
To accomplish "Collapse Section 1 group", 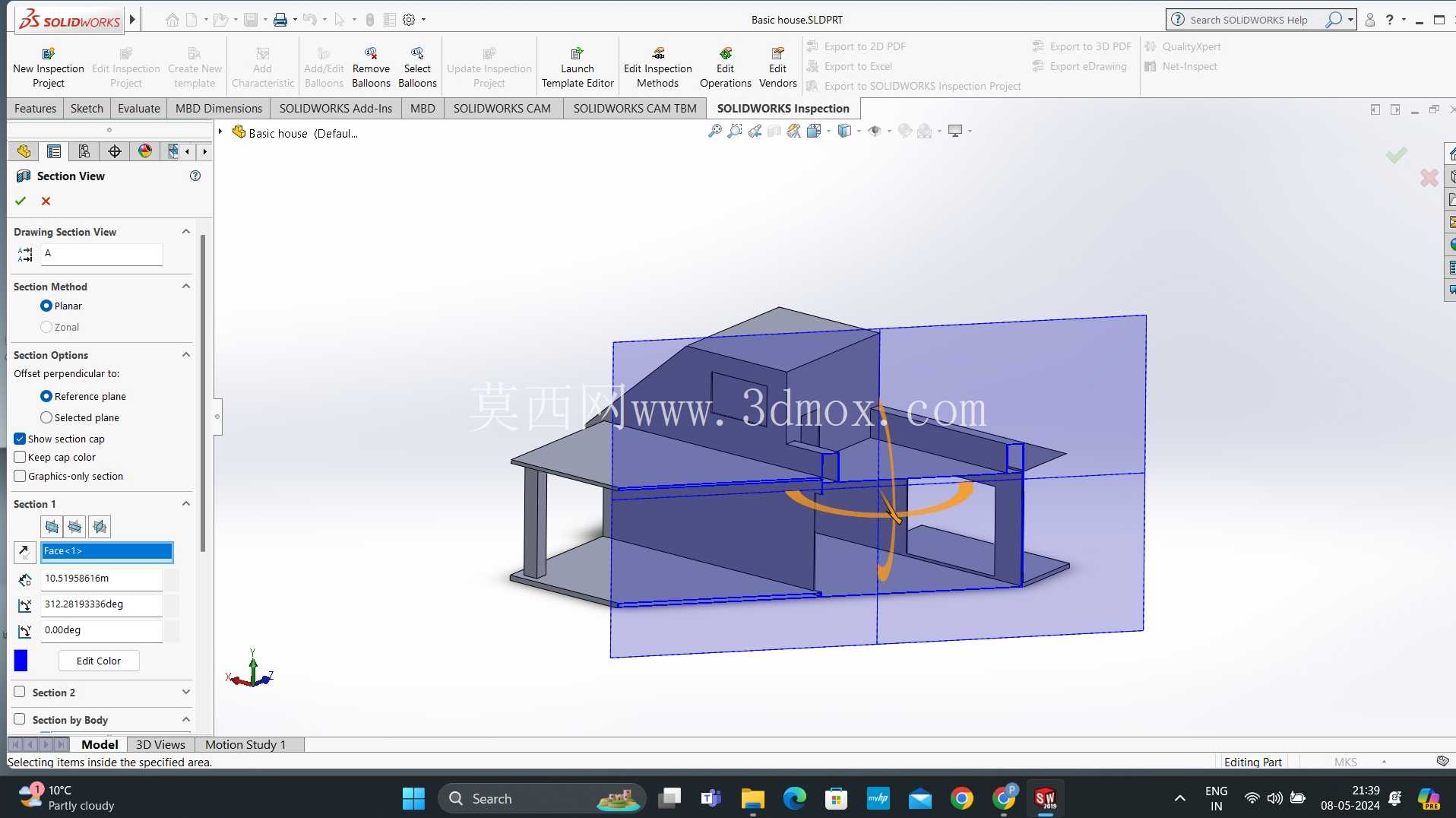I will pyautogui.click(x=185, y=503).
